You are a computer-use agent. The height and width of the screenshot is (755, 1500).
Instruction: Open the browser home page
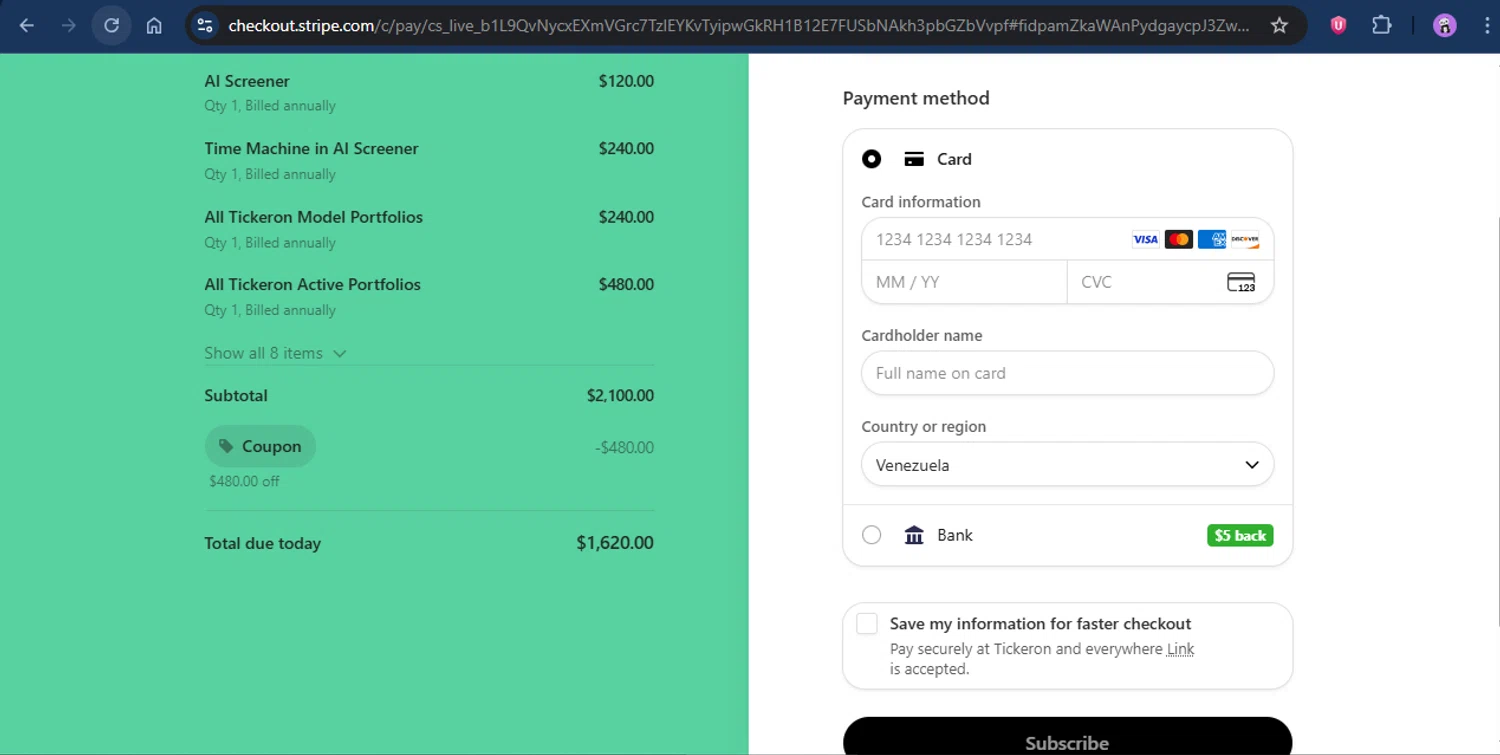tap(154, 26)
